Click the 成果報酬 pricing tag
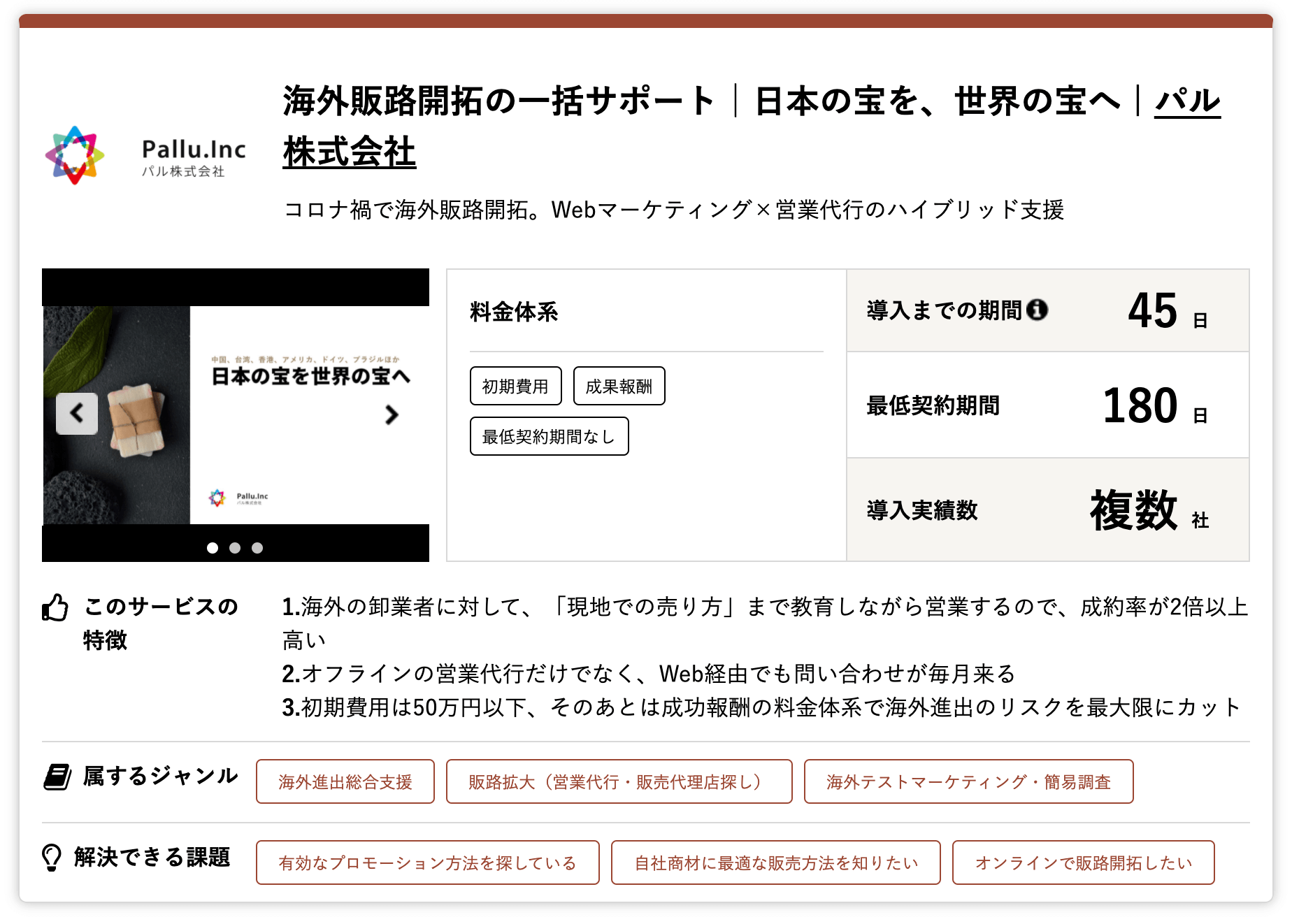 [619, 386]
